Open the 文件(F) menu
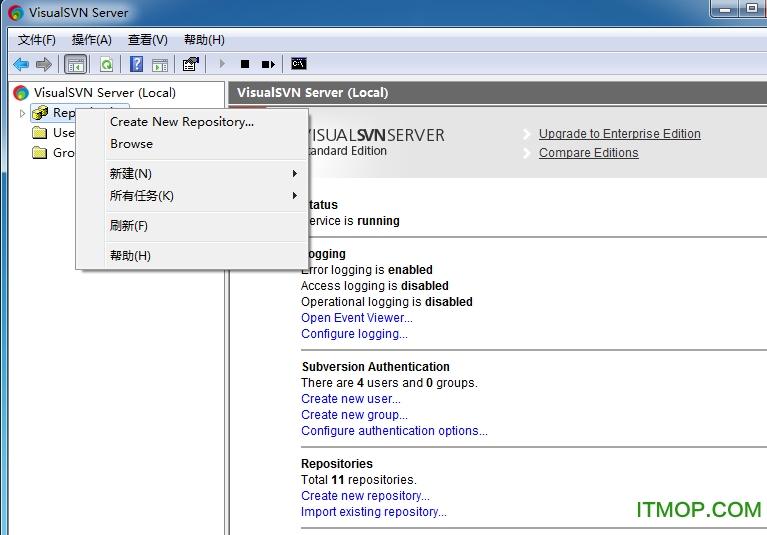 coord(37,40)
